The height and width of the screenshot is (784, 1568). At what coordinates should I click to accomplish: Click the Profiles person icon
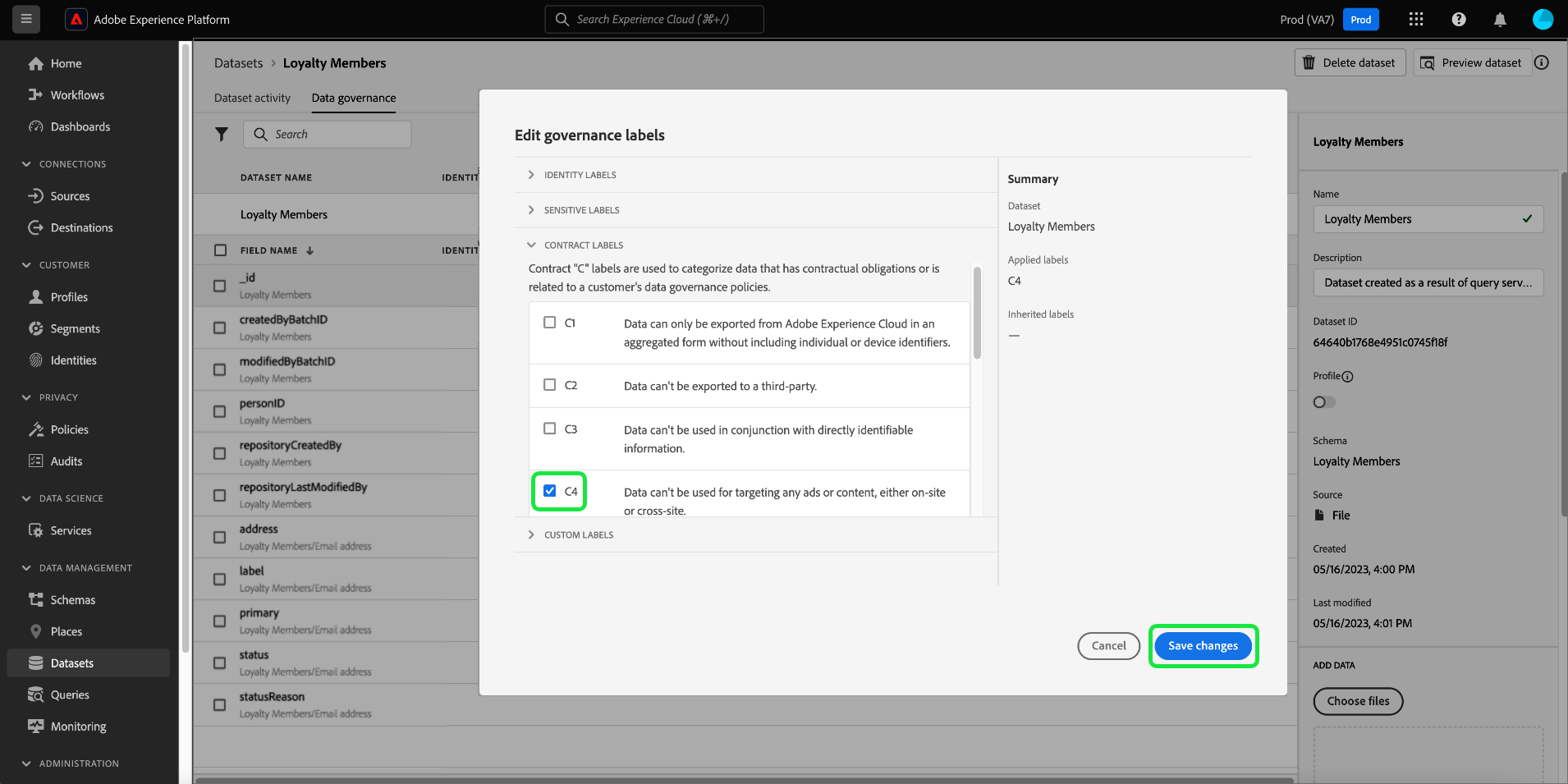pyautogui.click(x=36, y=297)
